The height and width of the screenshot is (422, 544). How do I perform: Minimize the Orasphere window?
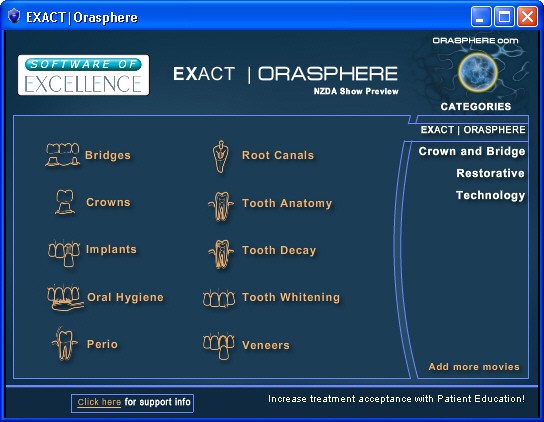pyautogui.click(x=481, y=16)
